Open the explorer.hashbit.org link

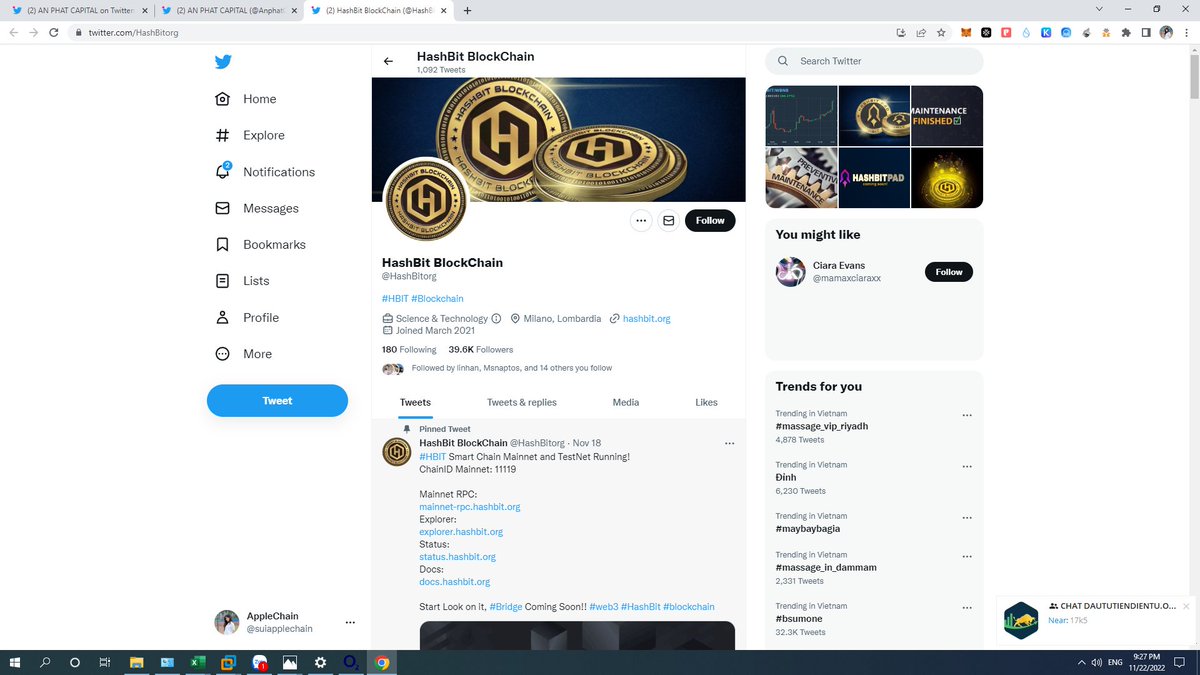pyautogui.click(x=461, y=532)
